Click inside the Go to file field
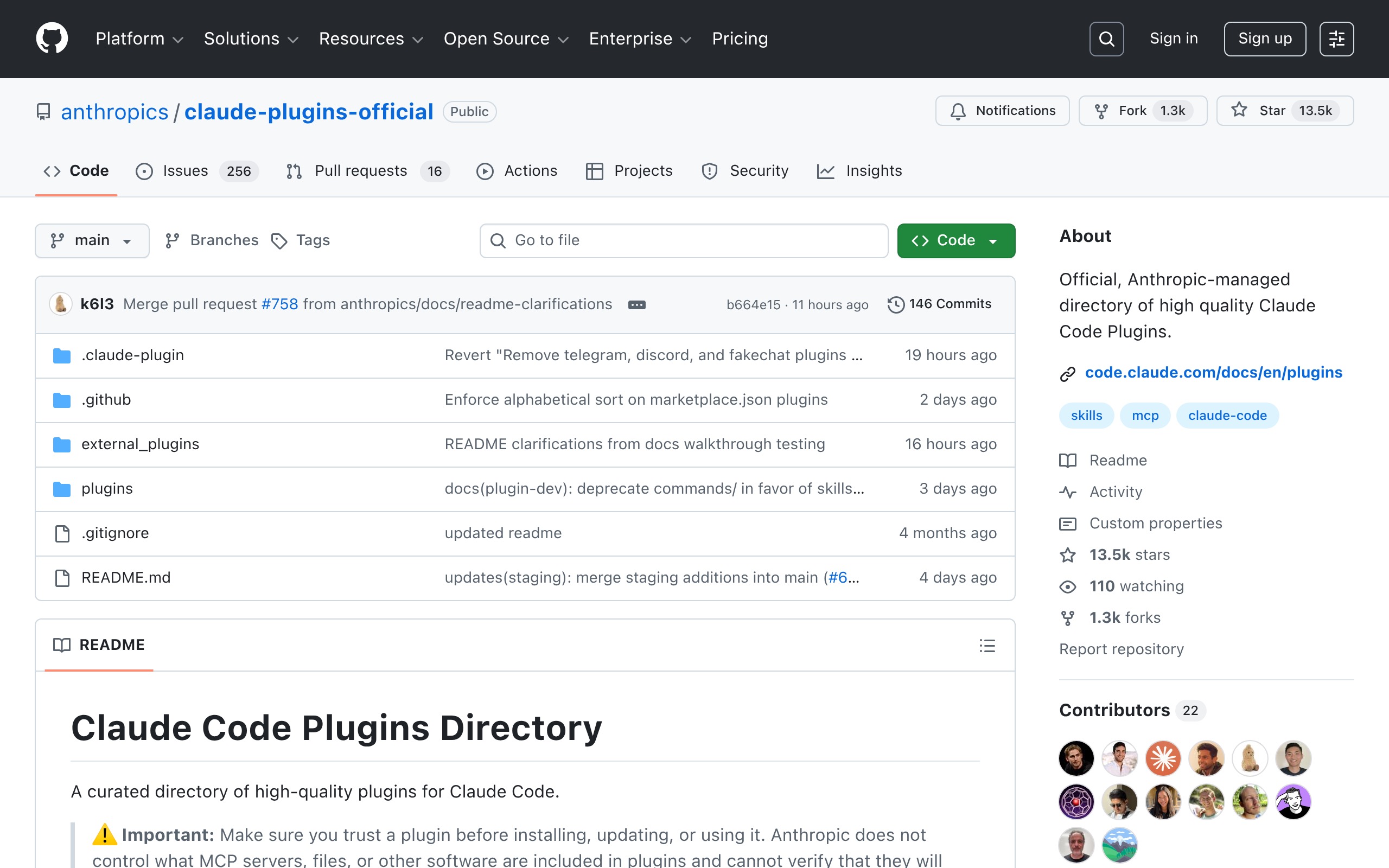The width and height of the screenshot is (1389, 868). coord(683,240)
